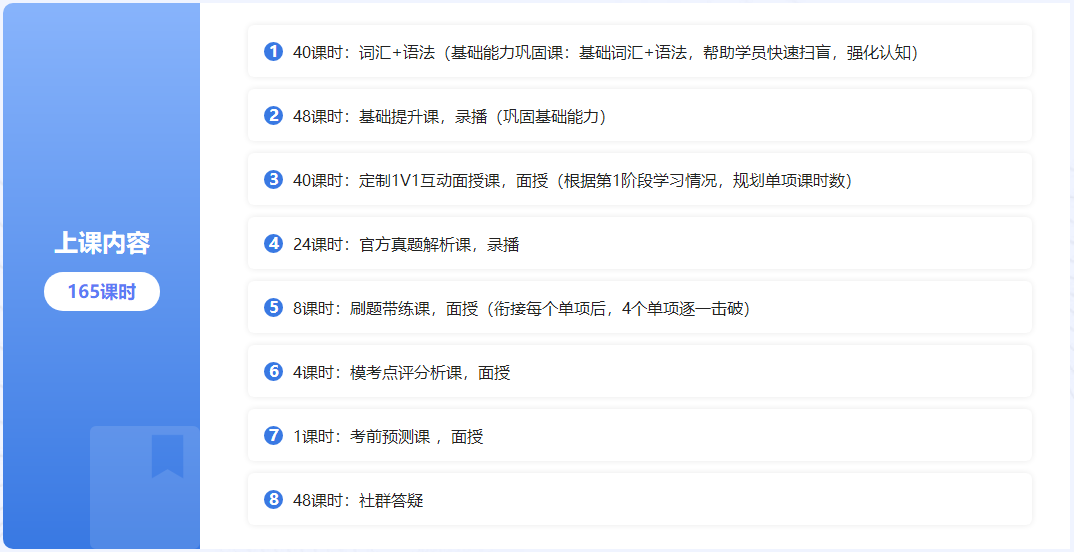Select the 模考点评分析课 row text
The height and width of the screenshot is (552, 1074).
tap(401, 372)
